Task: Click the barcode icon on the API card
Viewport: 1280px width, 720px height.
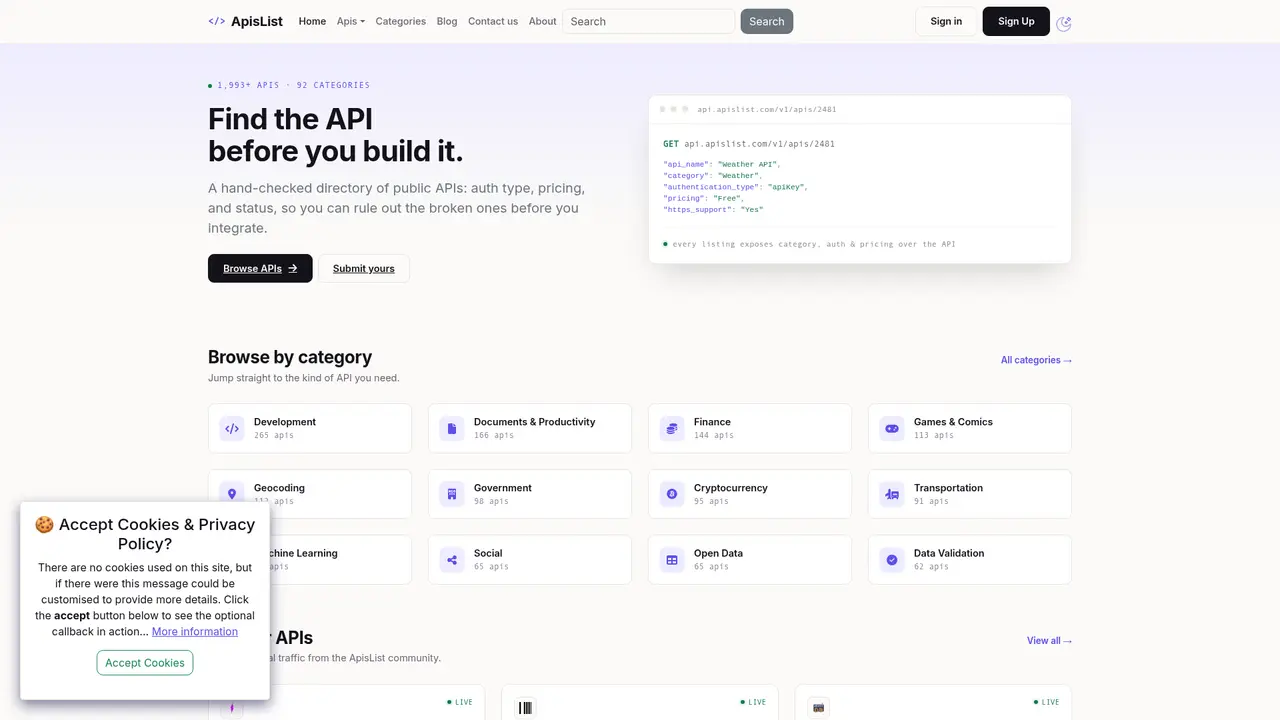Action: click(x=525, y=708)
